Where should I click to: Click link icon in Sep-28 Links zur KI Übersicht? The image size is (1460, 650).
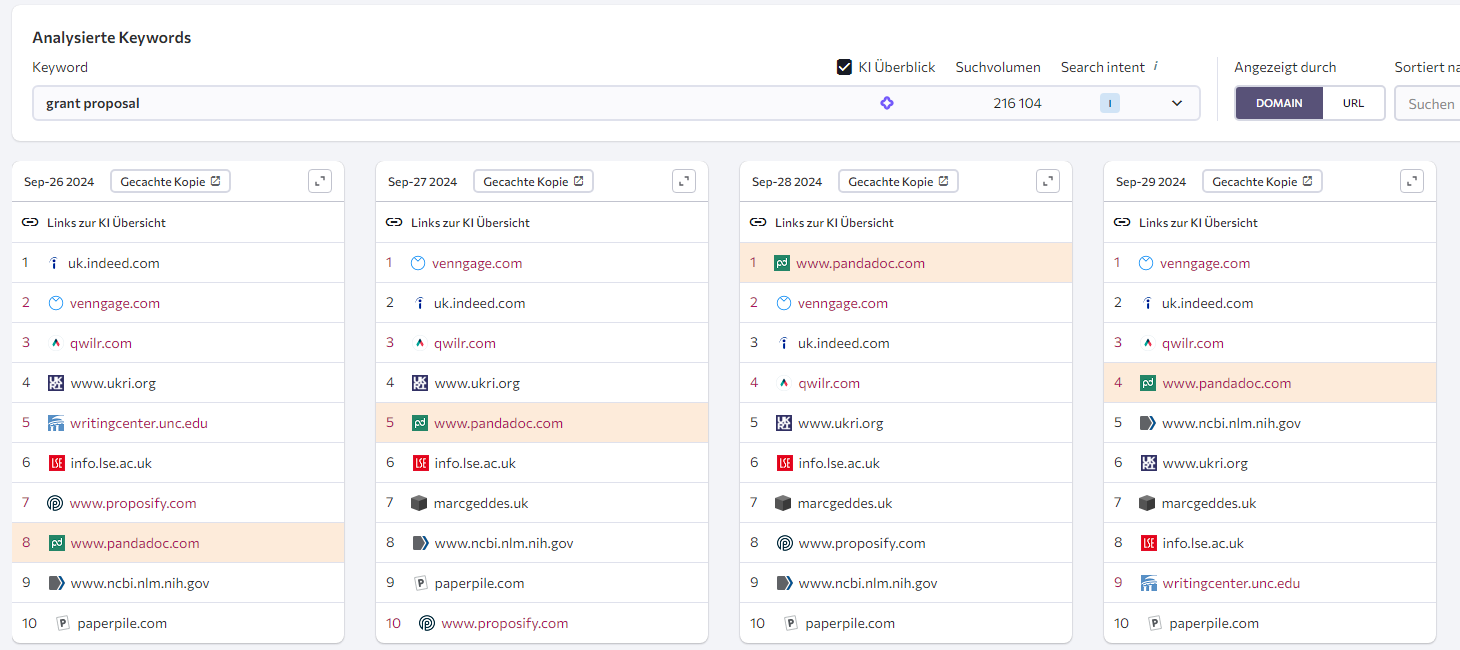pos(758,222)
